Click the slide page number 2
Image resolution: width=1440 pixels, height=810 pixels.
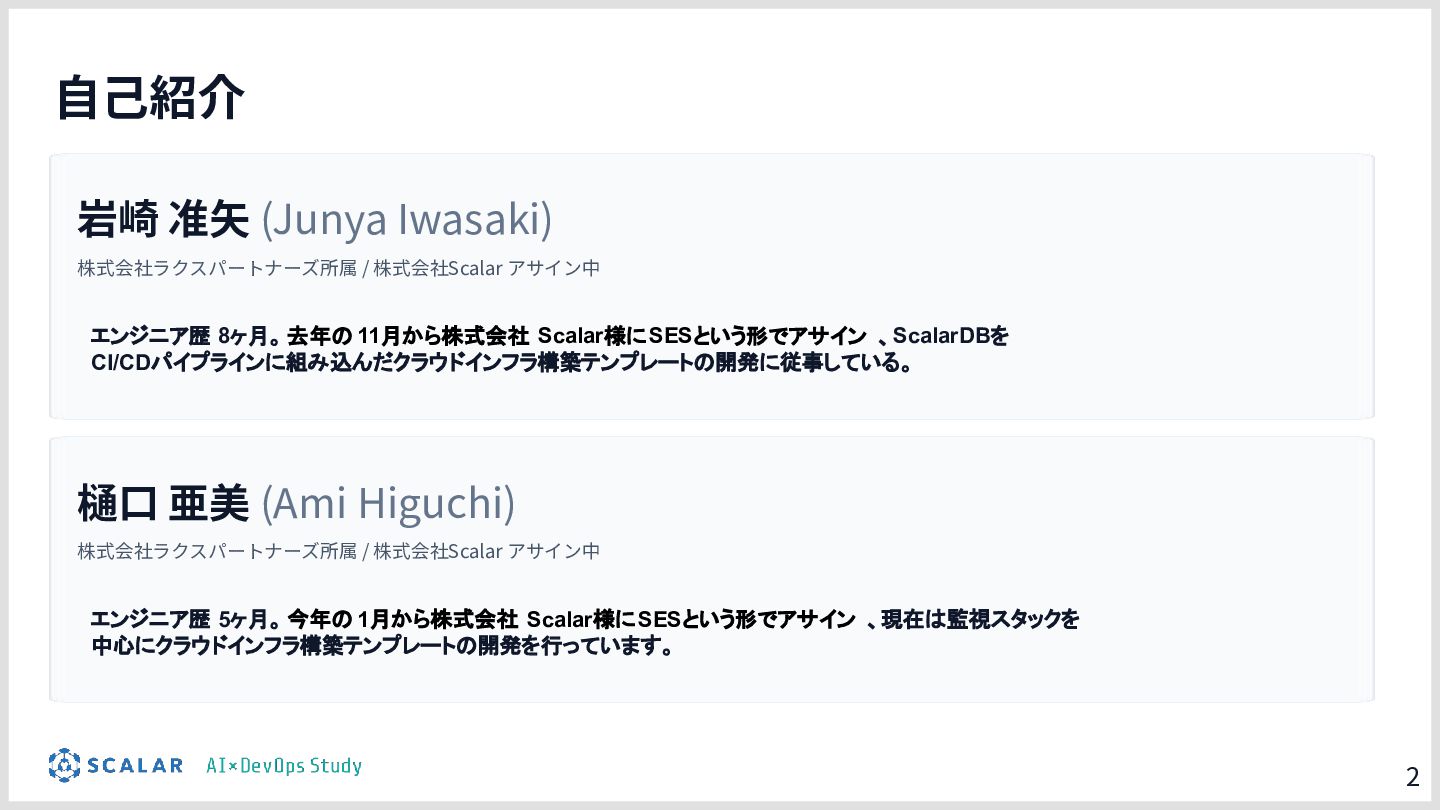[1412, 777]
